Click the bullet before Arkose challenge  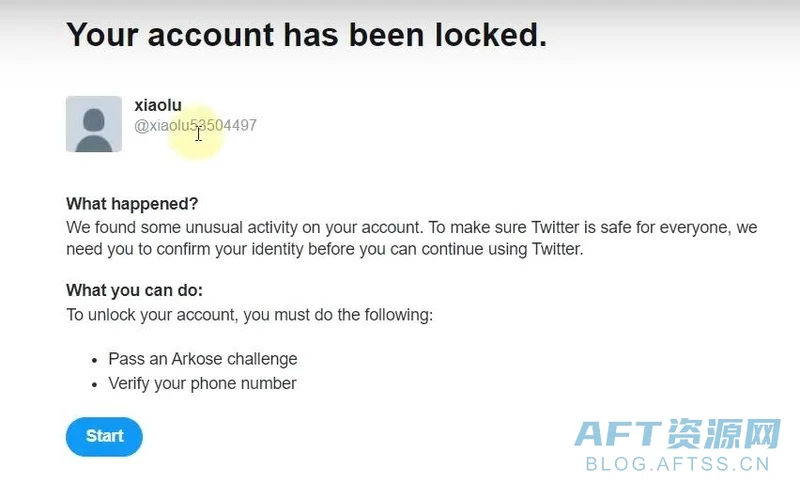pyautogui.click(x=94, y=361)
